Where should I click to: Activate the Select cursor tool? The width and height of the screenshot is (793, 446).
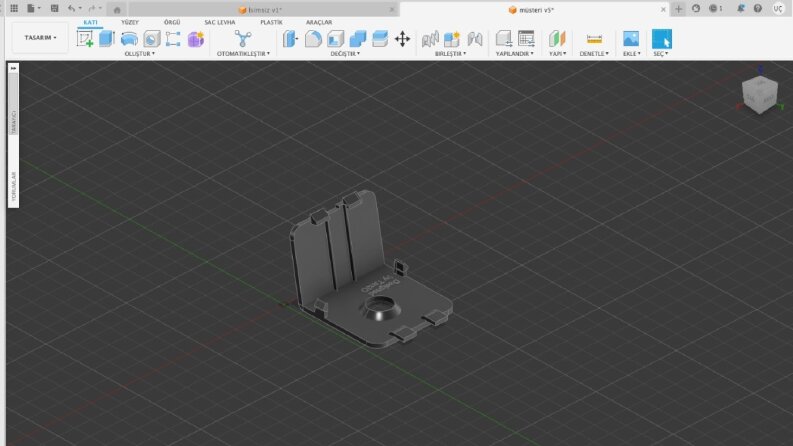click(x=662, y=39)
